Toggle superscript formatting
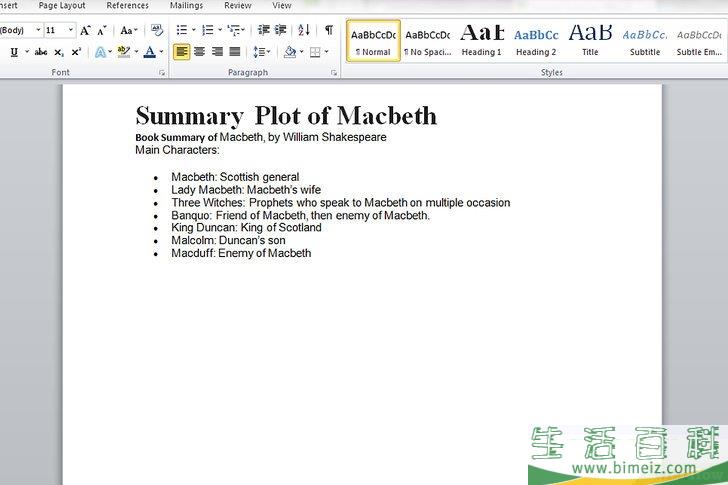728x485 pixels. (76, 52)
